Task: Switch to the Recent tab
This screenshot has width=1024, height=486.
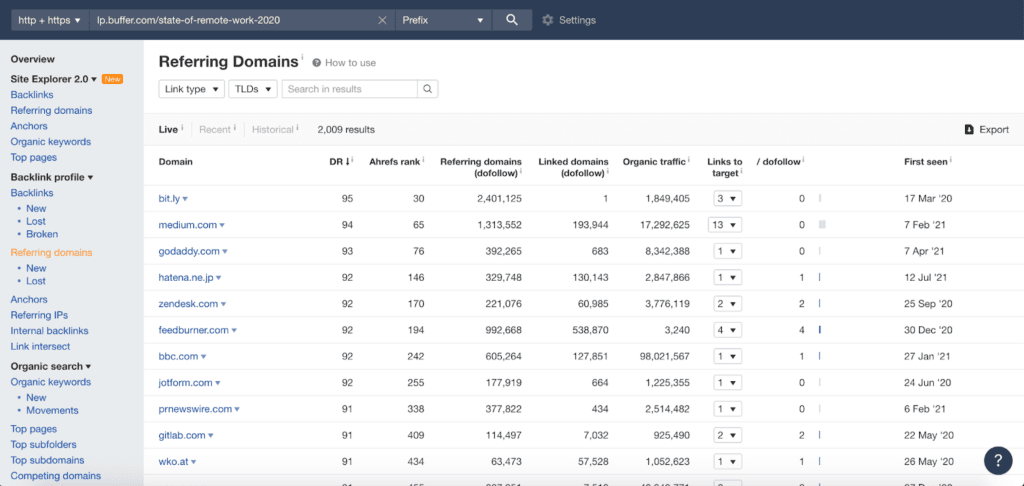Action: (215, 129)
